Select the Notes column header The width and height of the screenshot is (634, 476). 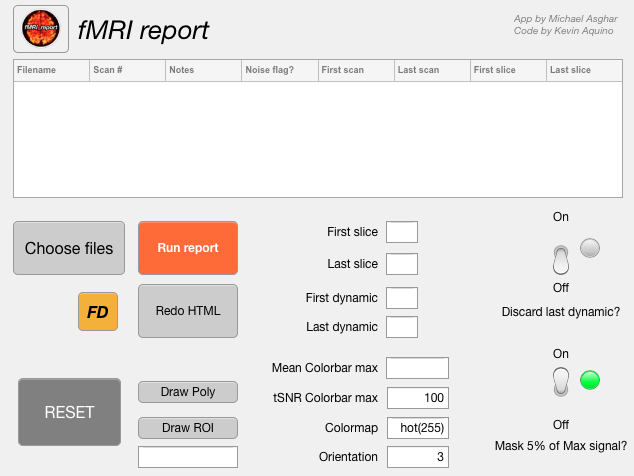tap(203, 70)
